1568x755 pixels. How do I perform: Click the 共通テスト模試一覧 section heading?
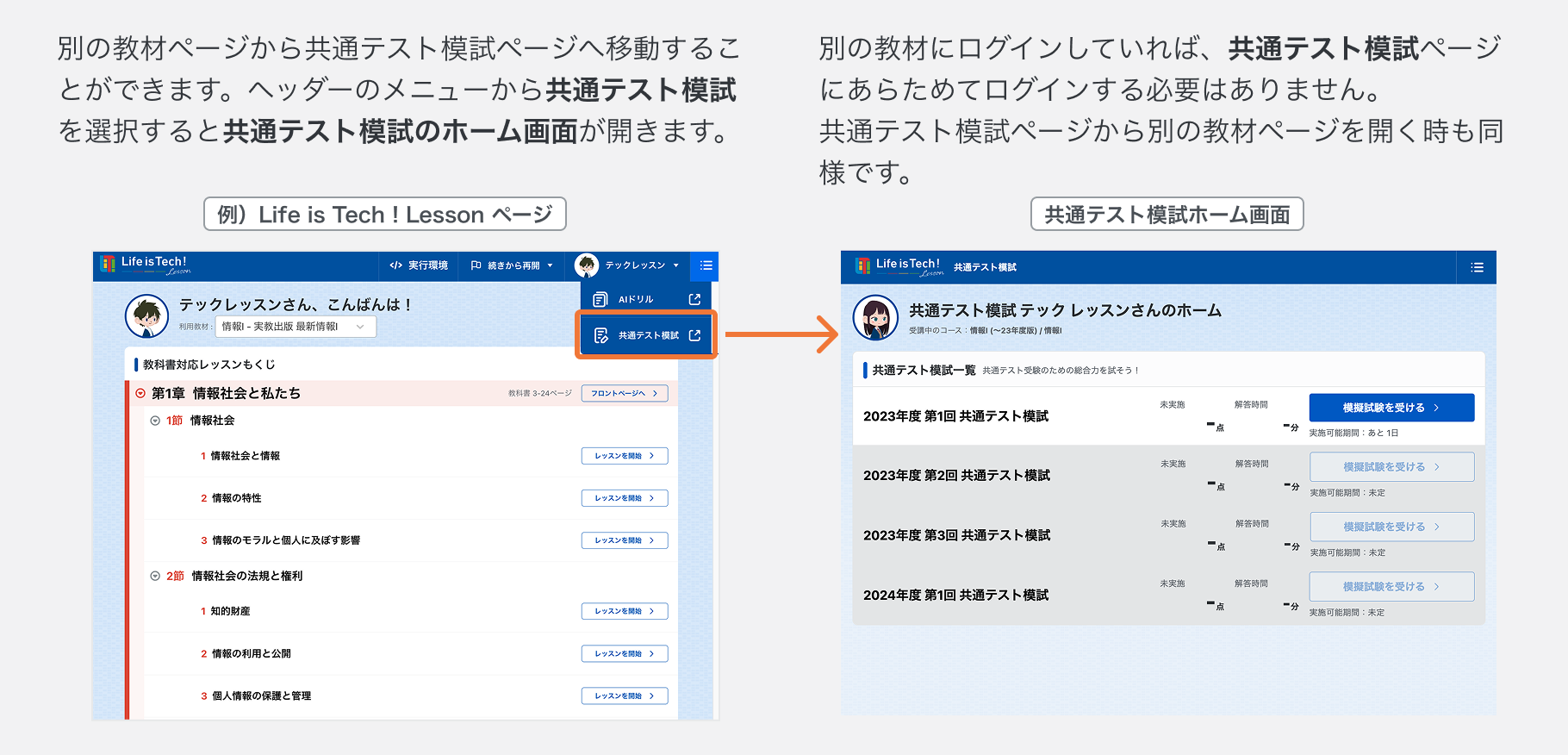(x=924, y=371)
